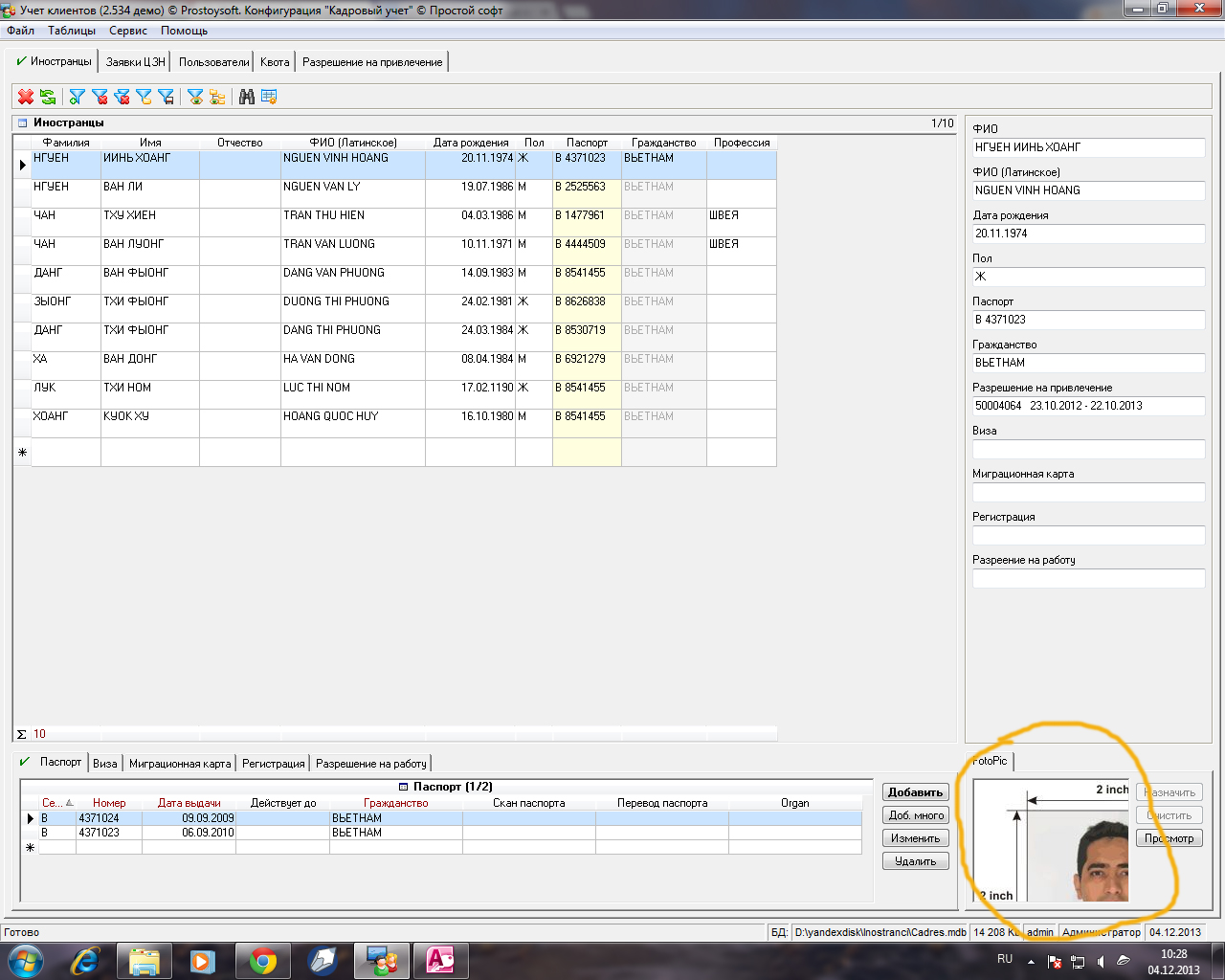Switch to the Заявки ЦЗН tab
1225x980 pixels.
[135, 62]
